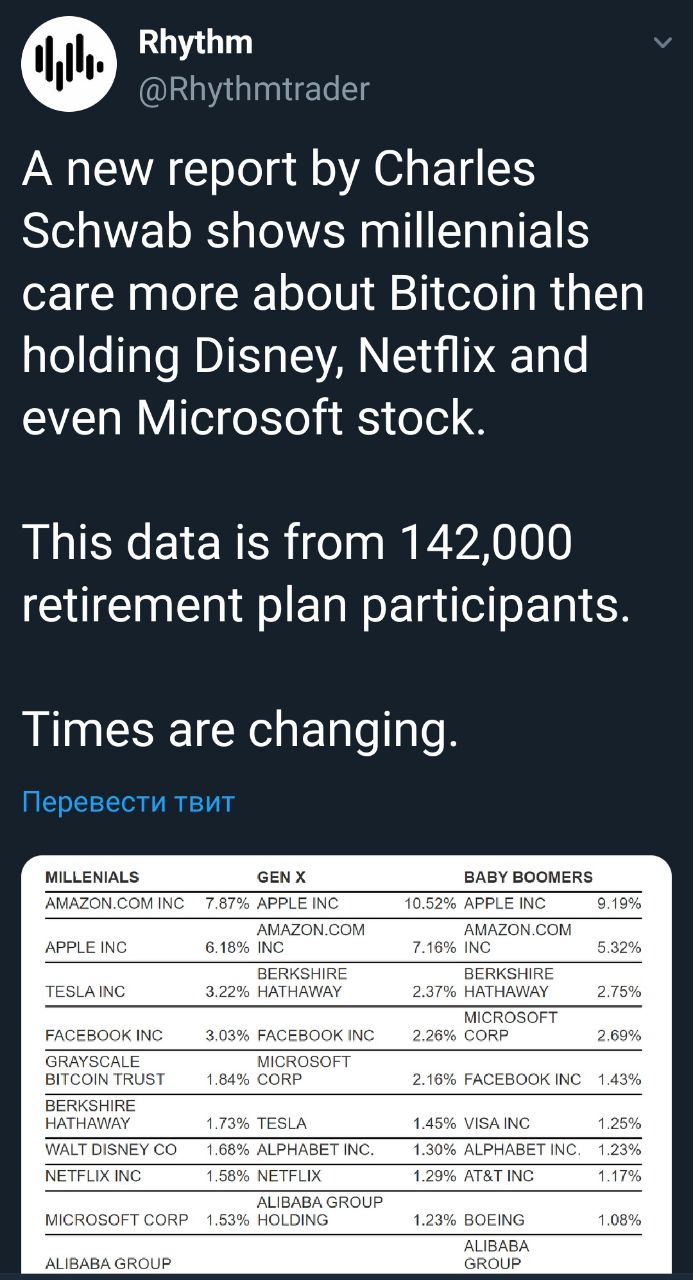This screenshot has width=693, height=1280.
Task: Tap the VISA INC boomers entry
Action: click(x=497, y=1123)
